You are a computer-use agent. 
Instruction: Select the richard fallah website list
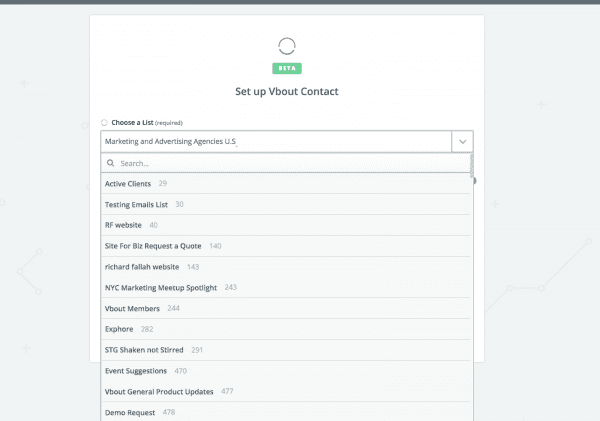(286, 267)
